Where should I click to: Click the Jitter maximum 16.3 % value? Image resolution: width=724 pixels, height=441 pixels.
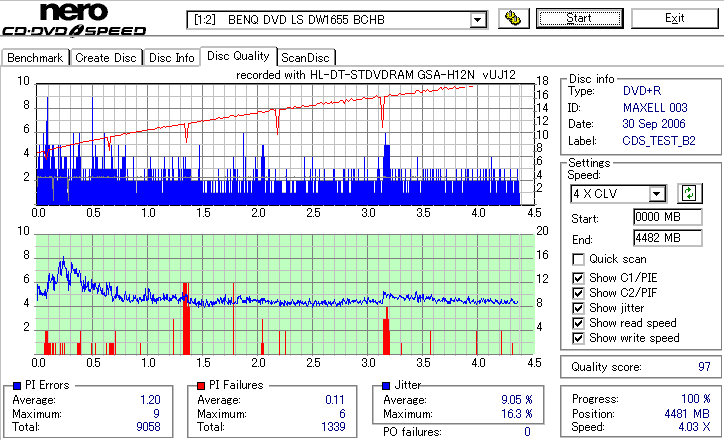(517, 414)
